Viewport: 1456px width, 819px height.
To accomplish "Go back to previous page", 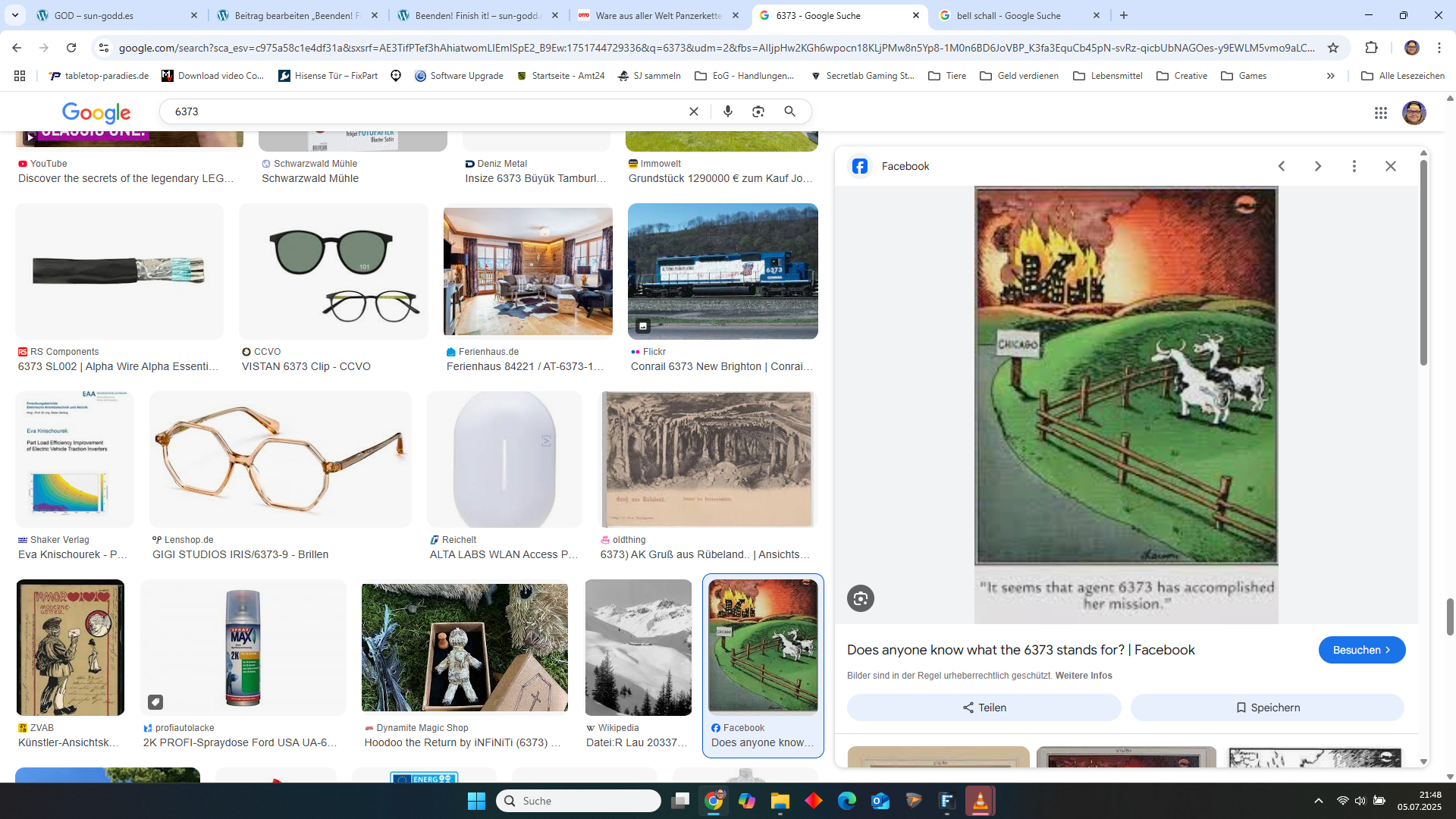I will [17, 48].
